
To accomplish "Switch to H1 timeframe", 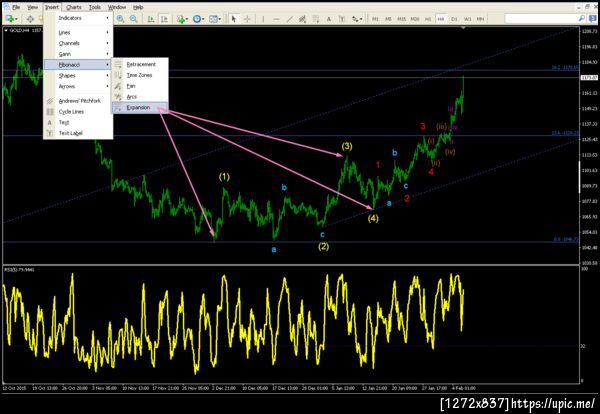I will 428,19.
